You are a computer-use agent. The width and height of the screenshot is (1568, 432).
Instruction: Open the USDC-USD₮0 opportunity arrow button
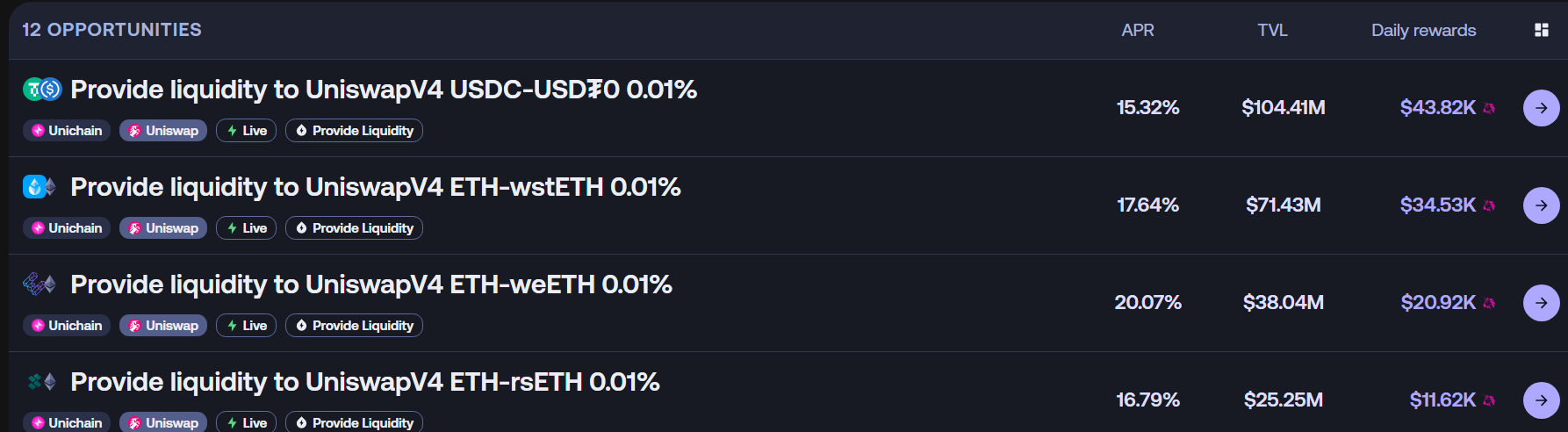click(1541, 108)
